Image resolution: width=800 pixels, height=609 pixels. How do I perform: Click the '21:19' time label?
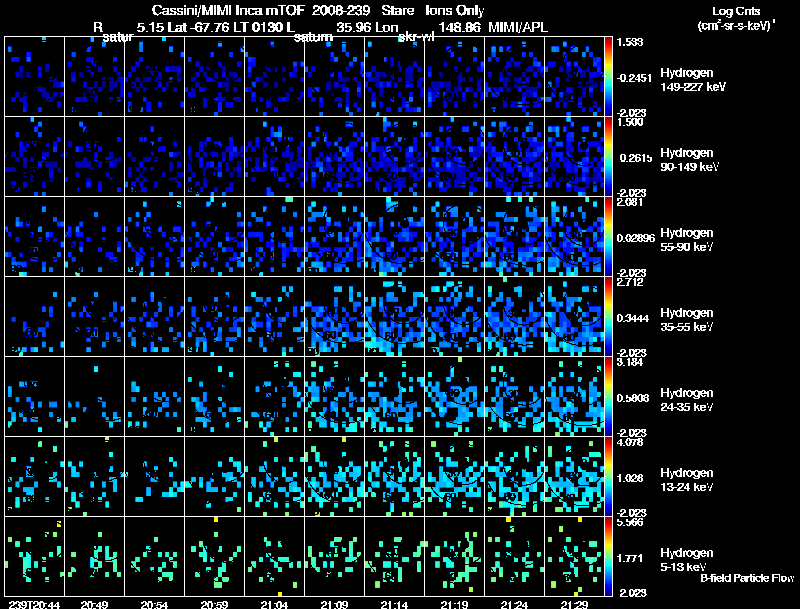[x=454, y=605]
